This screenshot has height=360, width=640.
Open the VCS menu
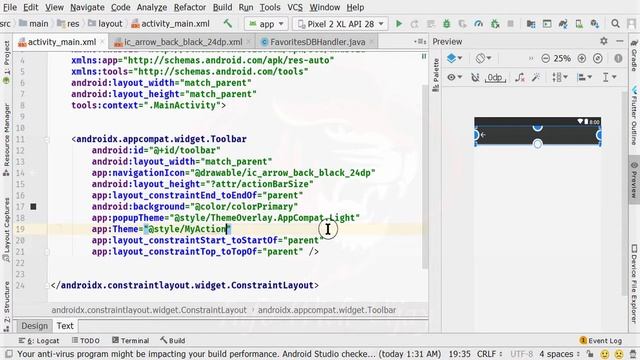click(295, 7)
